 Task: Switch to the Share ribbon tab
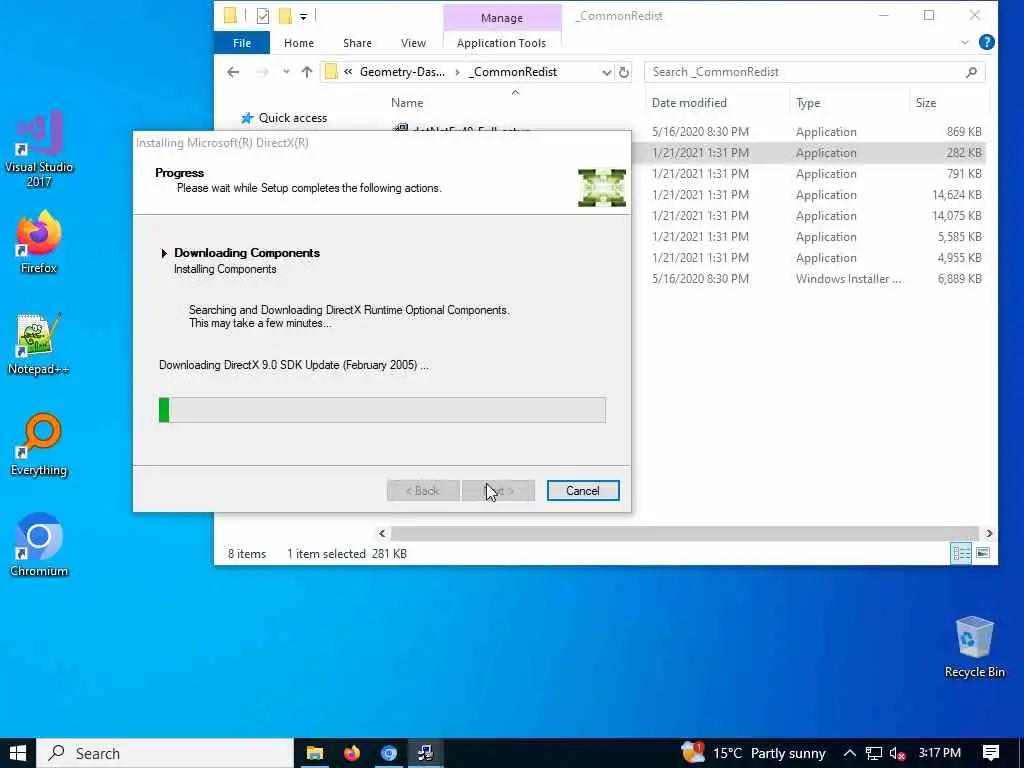tap(357, 42)
